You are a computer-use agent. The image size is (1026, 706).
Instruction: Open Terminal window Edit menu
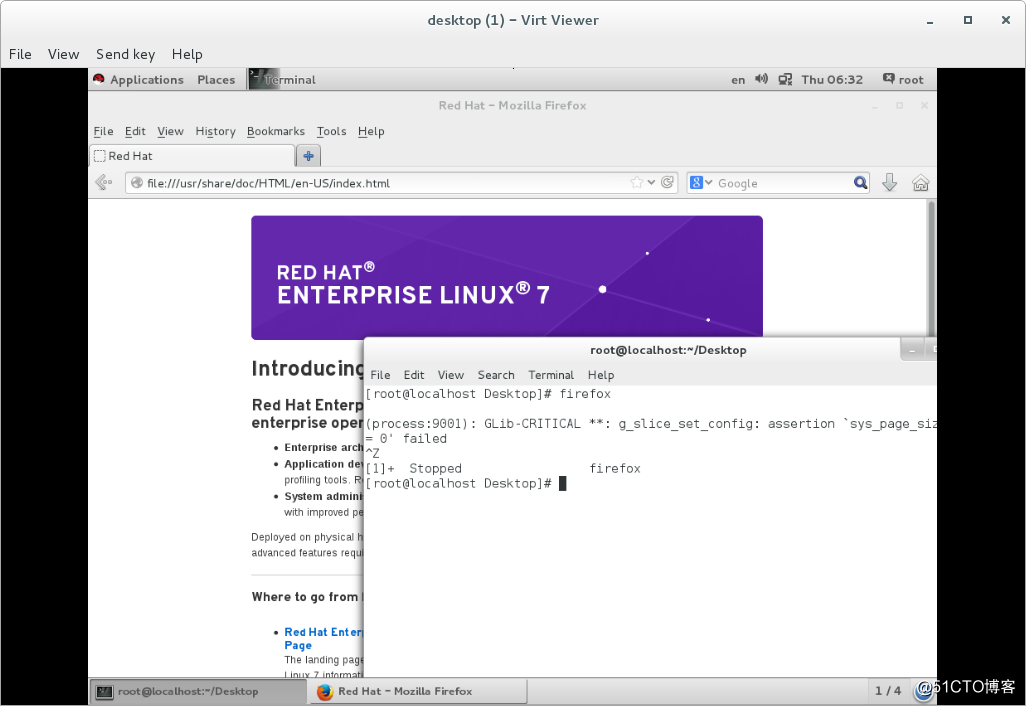(x=414, y=375)
